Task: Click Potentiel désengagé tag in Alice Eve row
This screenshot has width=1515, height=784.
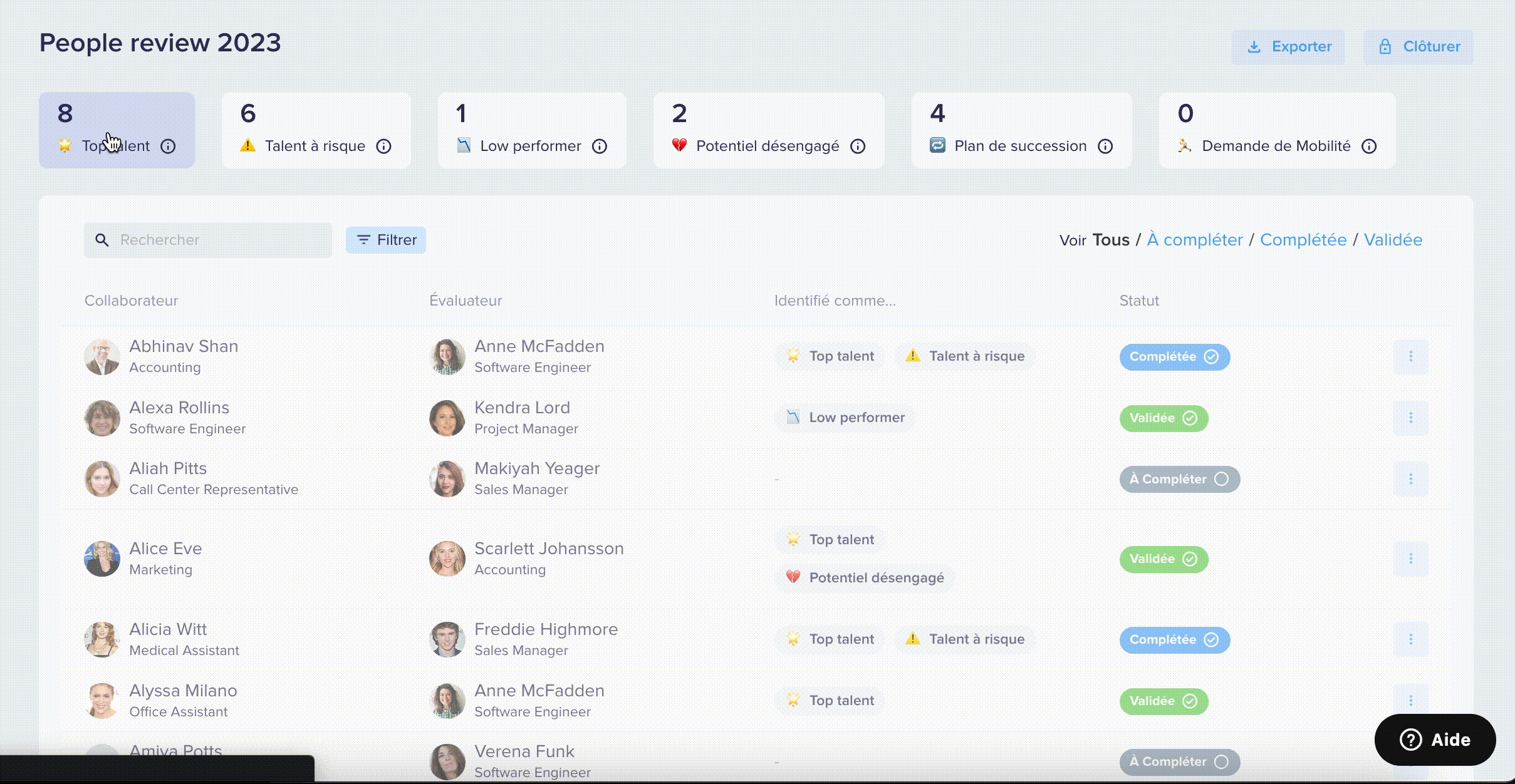Action: (865, 577)
